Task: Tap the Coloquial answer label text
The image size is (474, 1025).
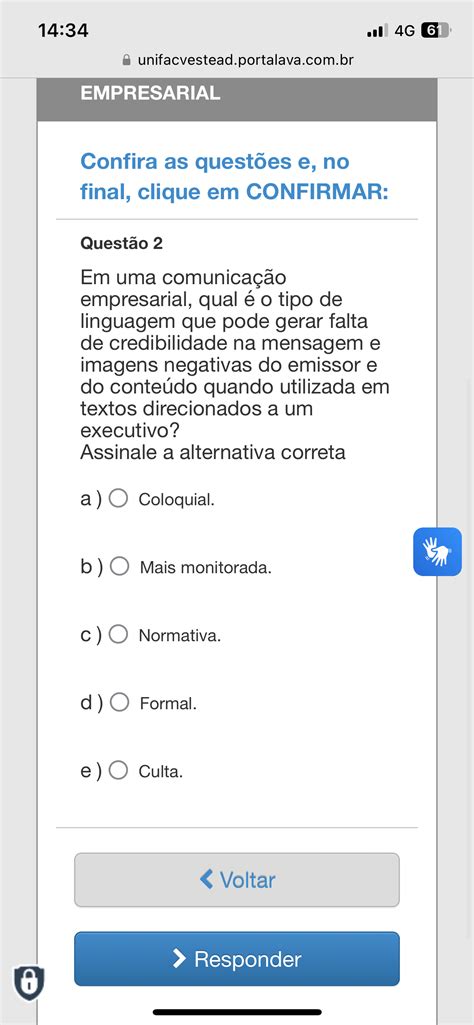Action: point(177,500)
